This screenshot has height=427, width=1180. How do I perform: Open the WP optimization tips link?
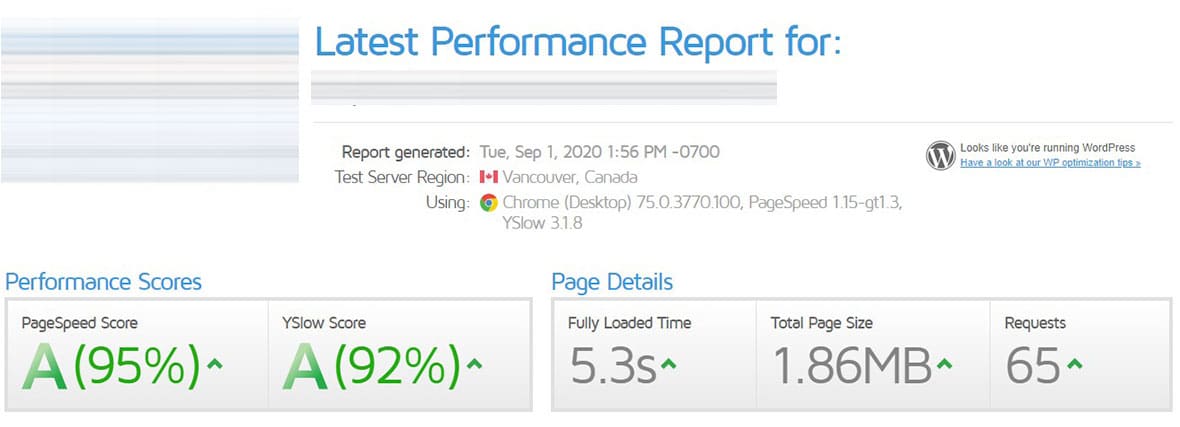point(1050,162)
